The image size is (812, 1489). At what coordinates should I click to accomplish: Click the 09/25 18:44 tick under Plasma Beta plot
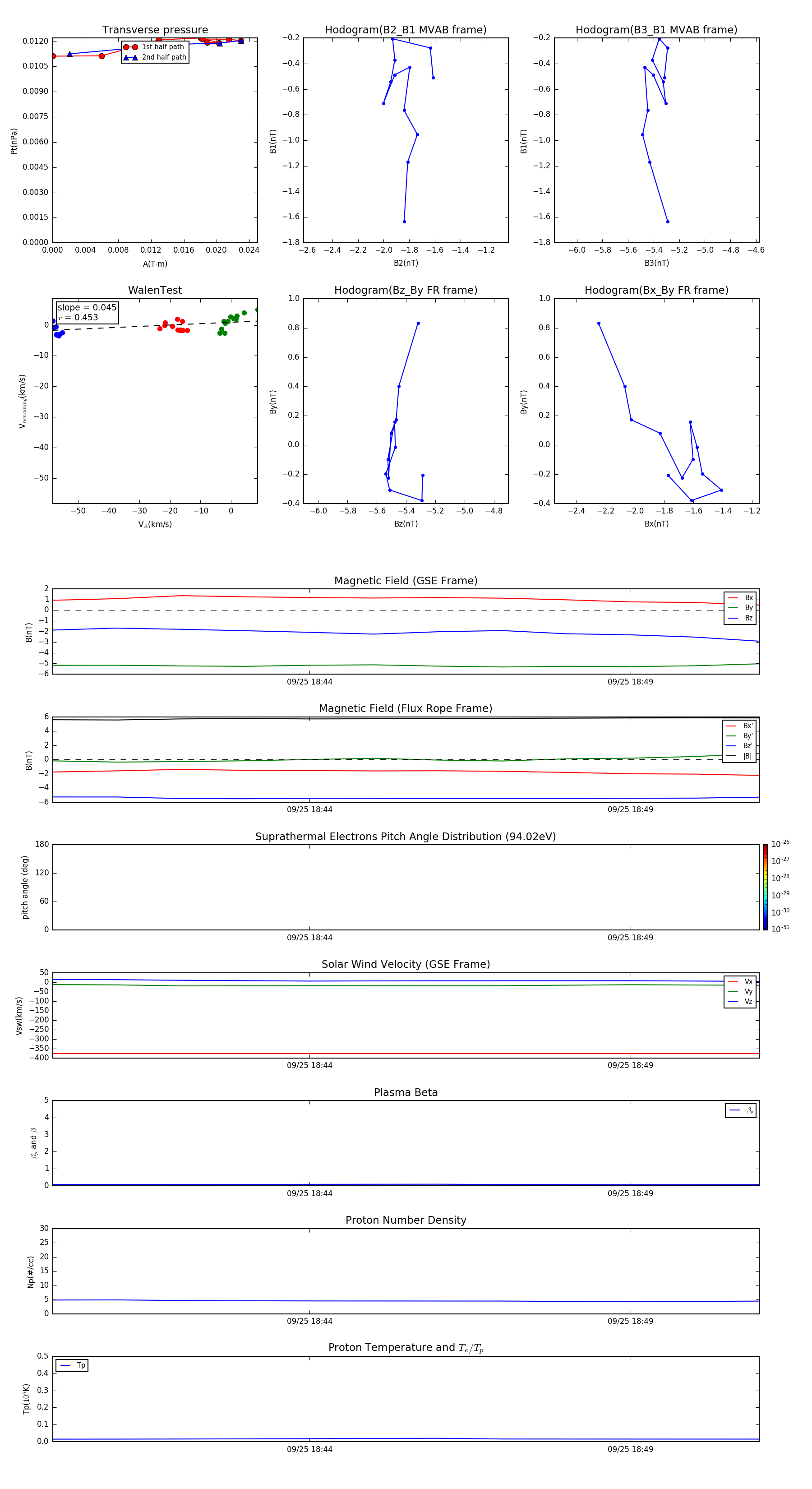[x=310, y=1193]
